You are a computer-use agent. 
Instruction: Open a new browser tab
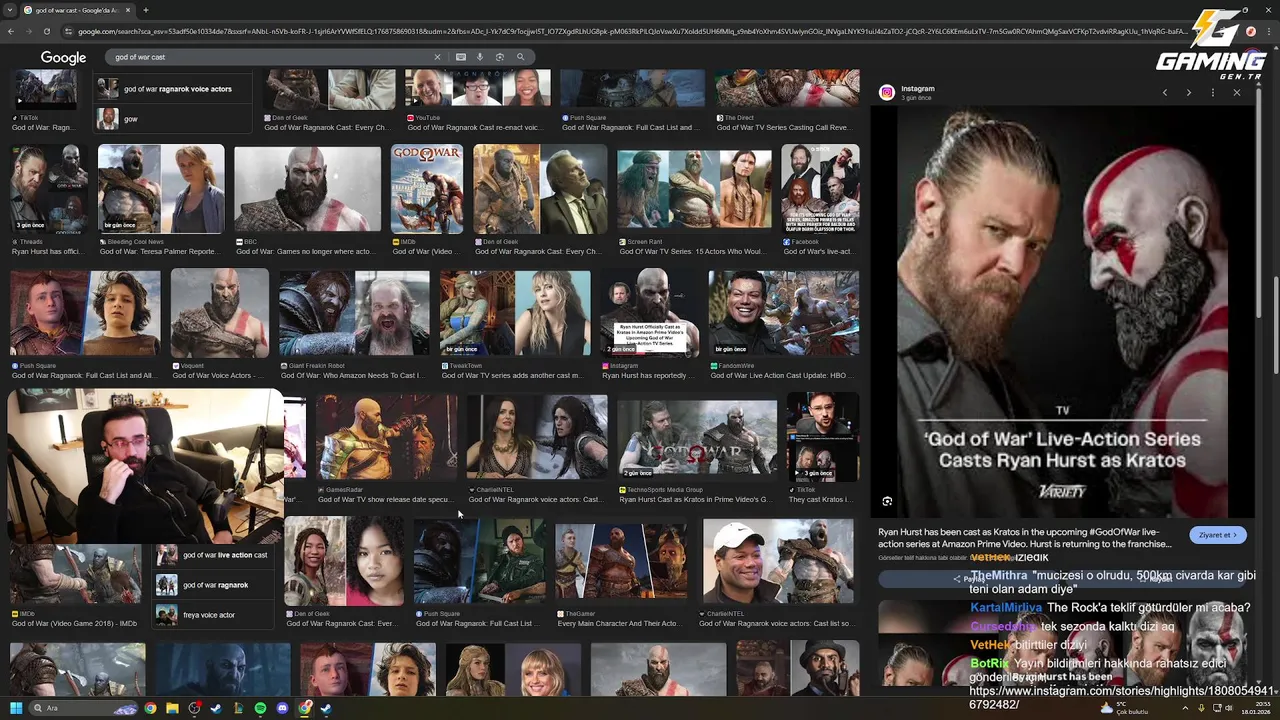[146, 10]
